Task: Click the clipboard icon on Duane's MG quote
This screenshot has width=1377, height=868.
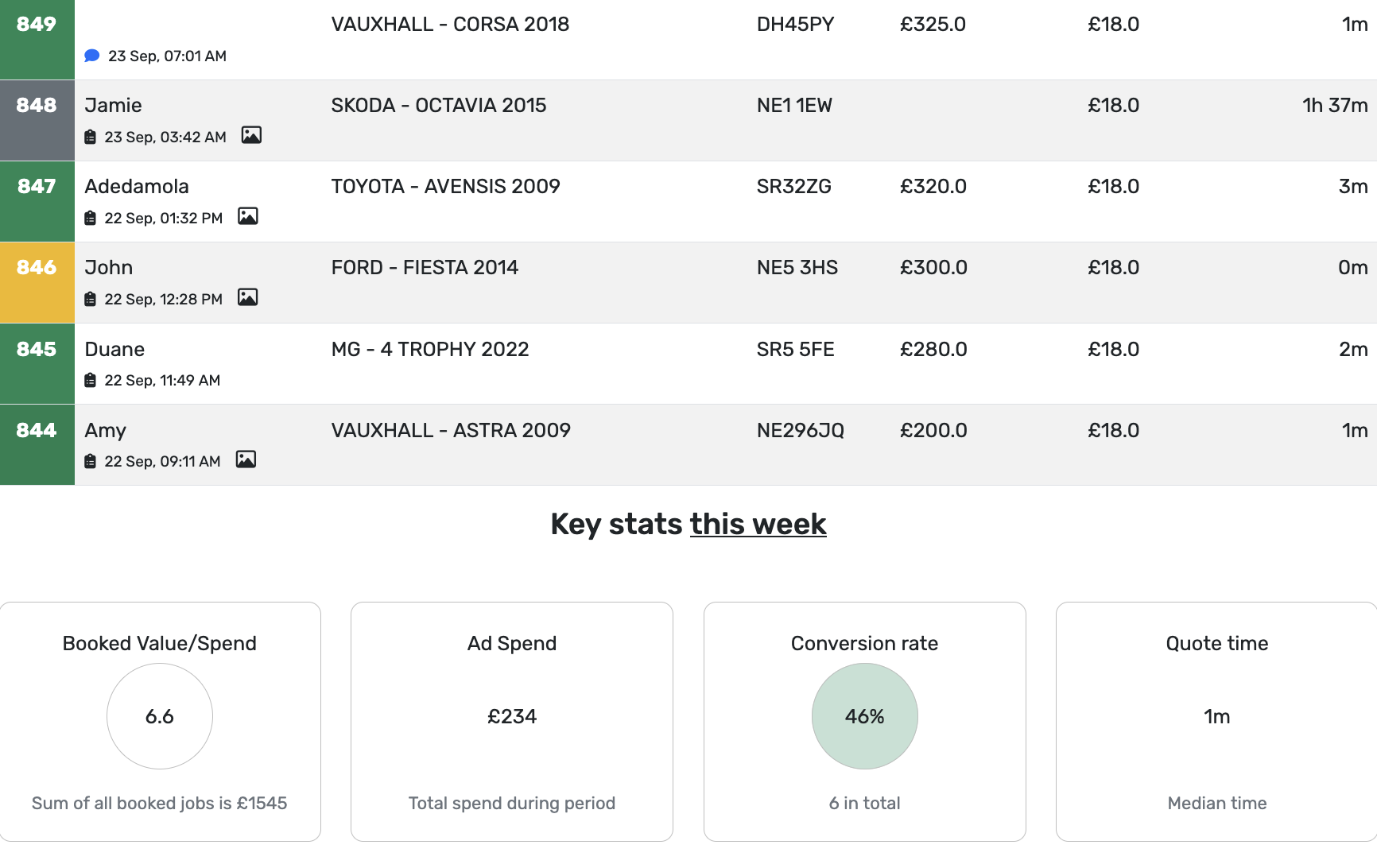Action: (89, 380)
